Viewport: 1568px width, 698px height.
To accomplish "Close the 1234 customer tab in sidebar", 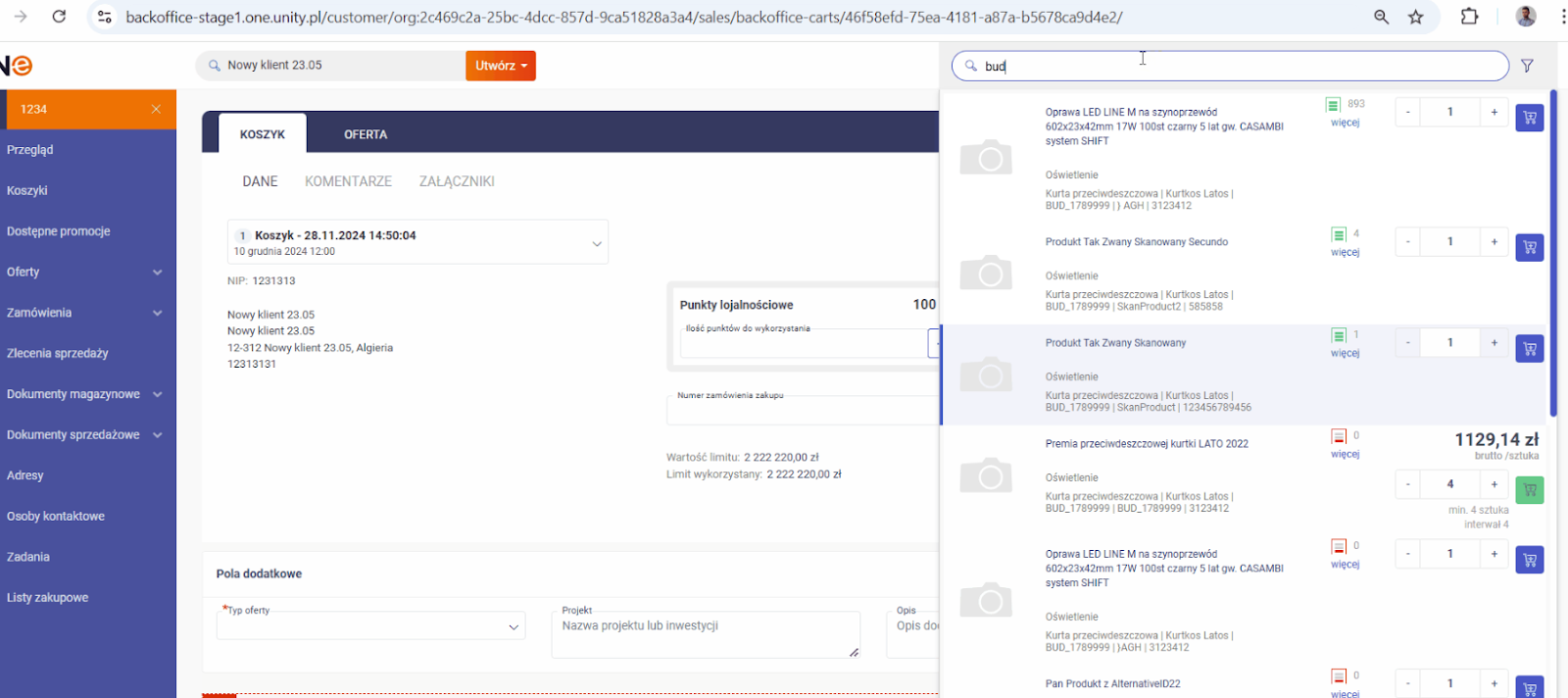I will tap(156, 109).
